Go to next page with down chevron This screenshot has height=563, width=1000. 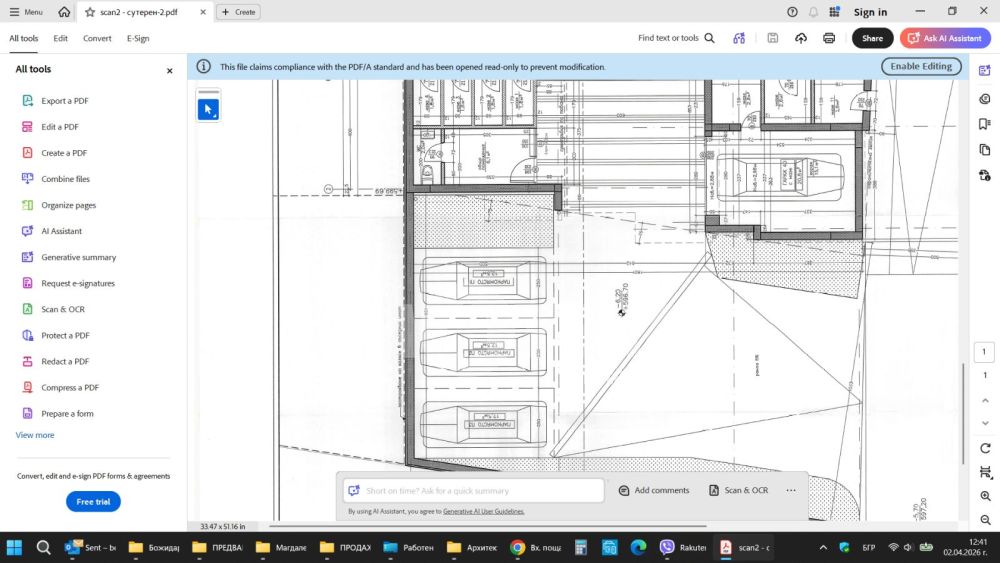[985, 422]
